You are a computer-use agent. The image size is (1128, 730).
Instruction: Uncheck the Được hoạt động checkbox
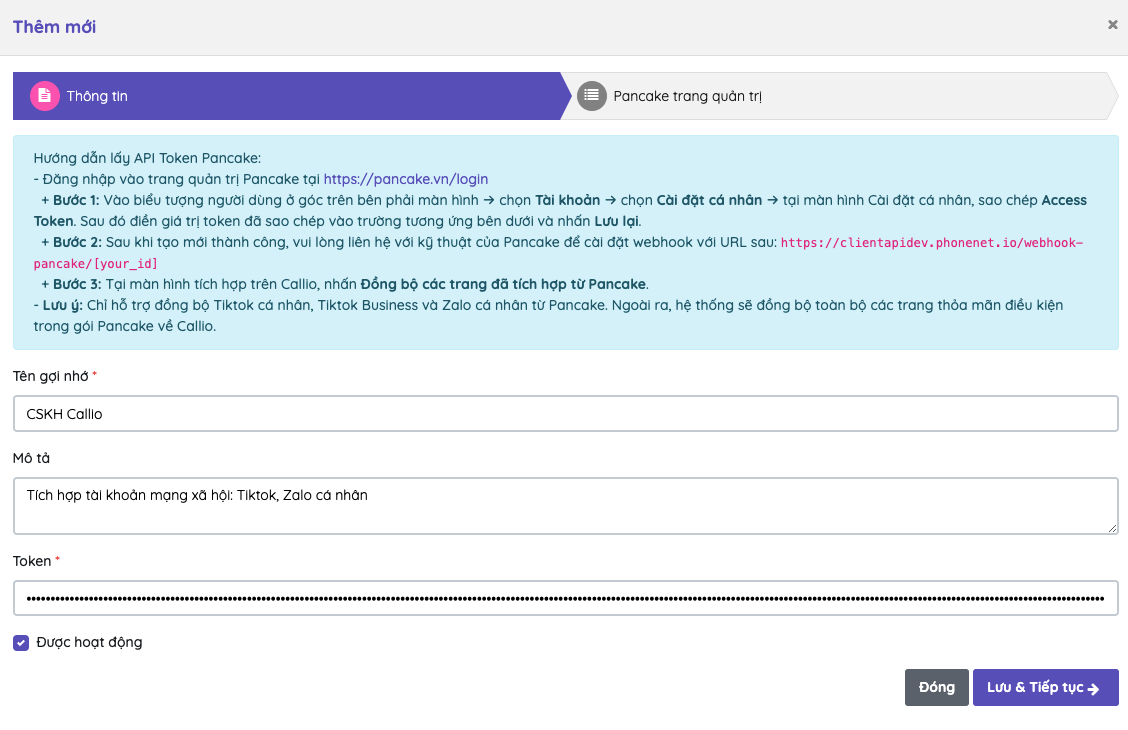pyautogui.click(x=21, y=643)
